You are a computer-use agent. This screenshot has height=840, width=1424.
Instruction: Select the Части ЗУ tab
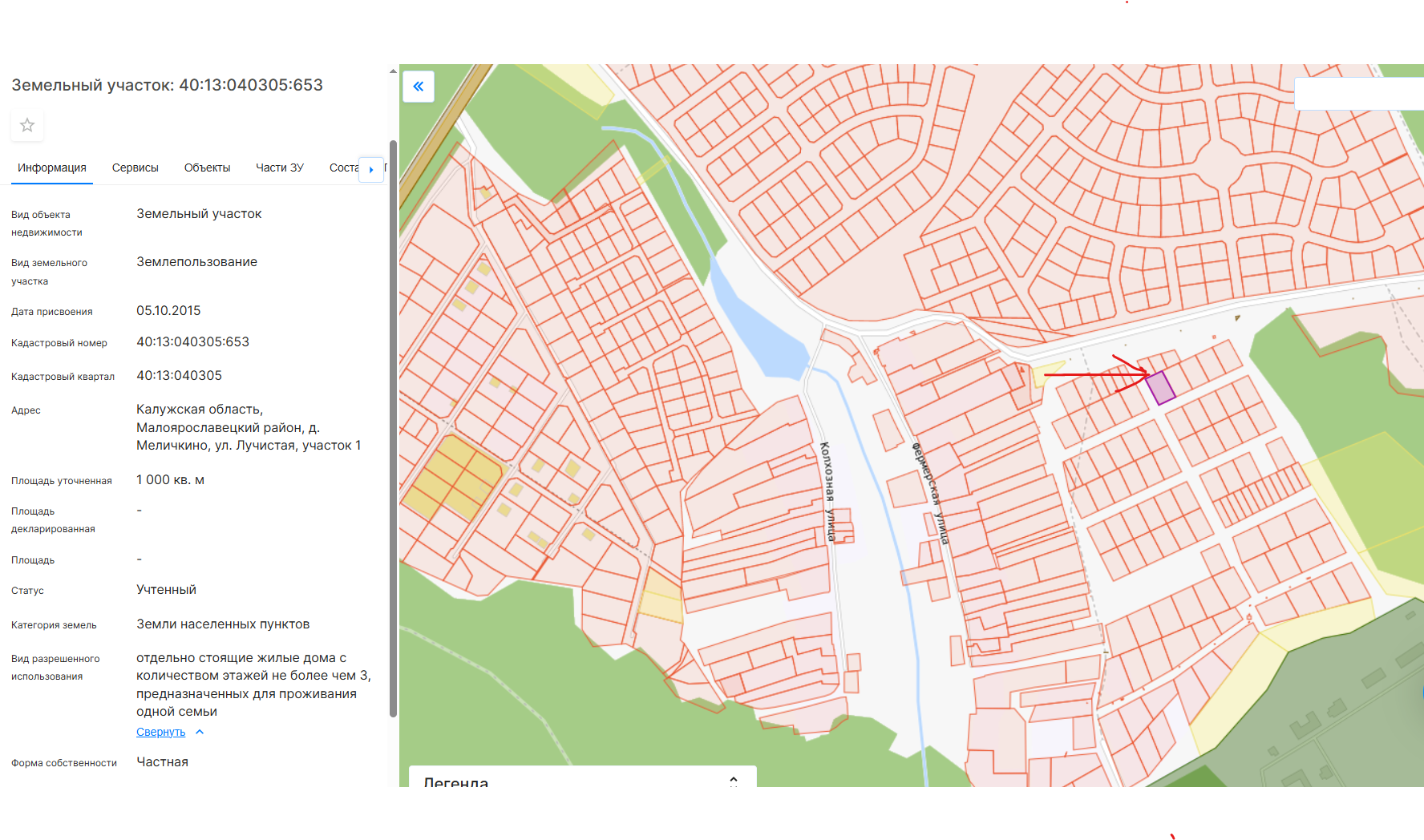tap(279, 168)
